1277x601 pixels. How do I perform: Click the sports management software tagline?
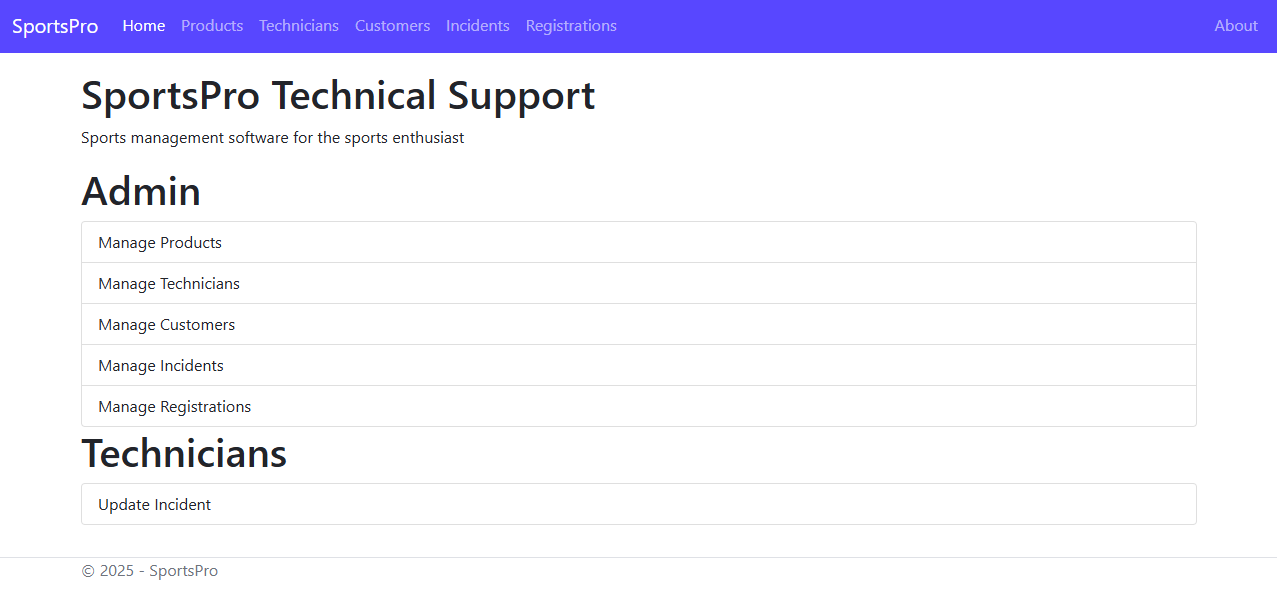272,138
